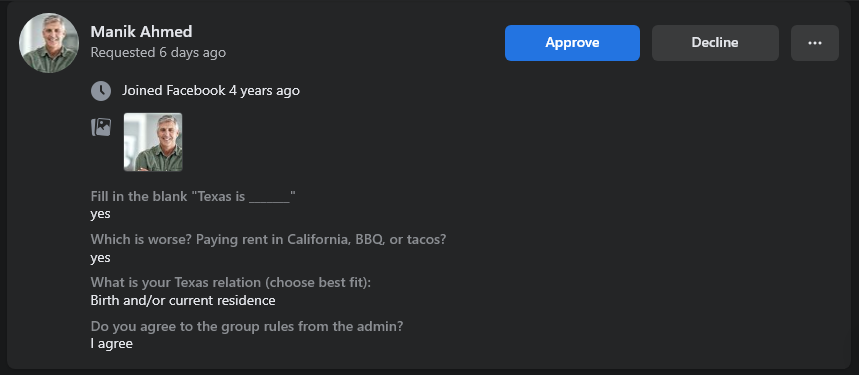Select the "Birth and/or current residence" answer
This screenshot has height=375, width=859.
pos(183,301)
